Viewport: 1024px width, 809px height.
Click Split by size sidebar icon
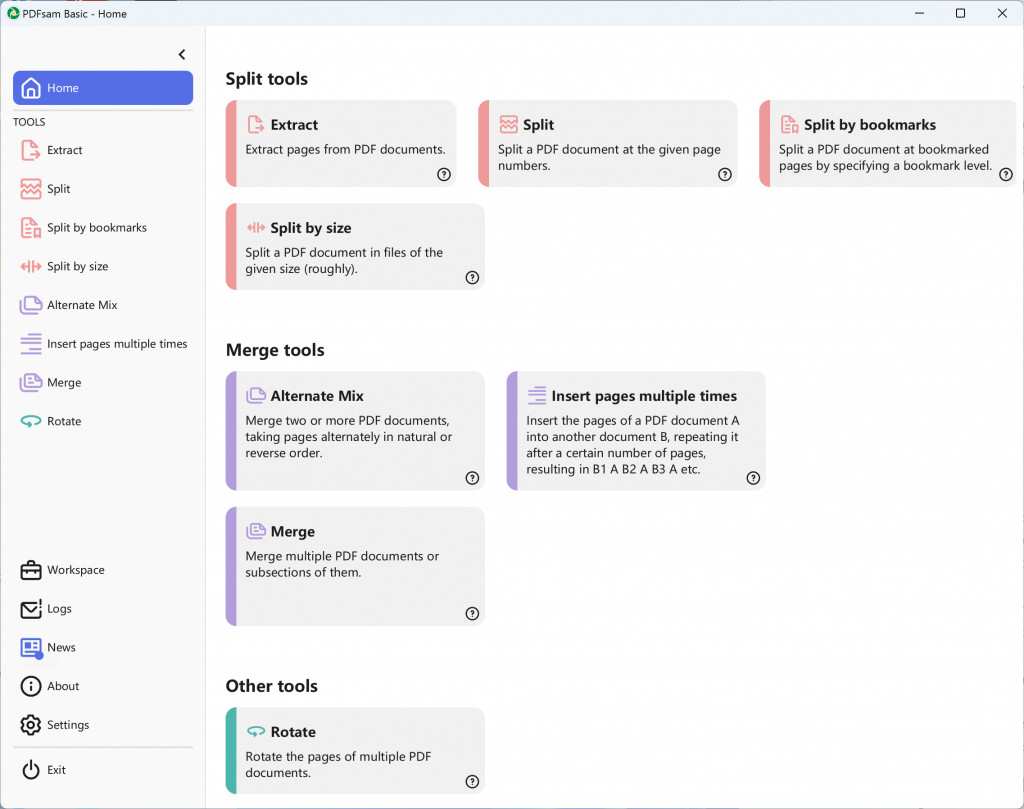tap(31, 266)
